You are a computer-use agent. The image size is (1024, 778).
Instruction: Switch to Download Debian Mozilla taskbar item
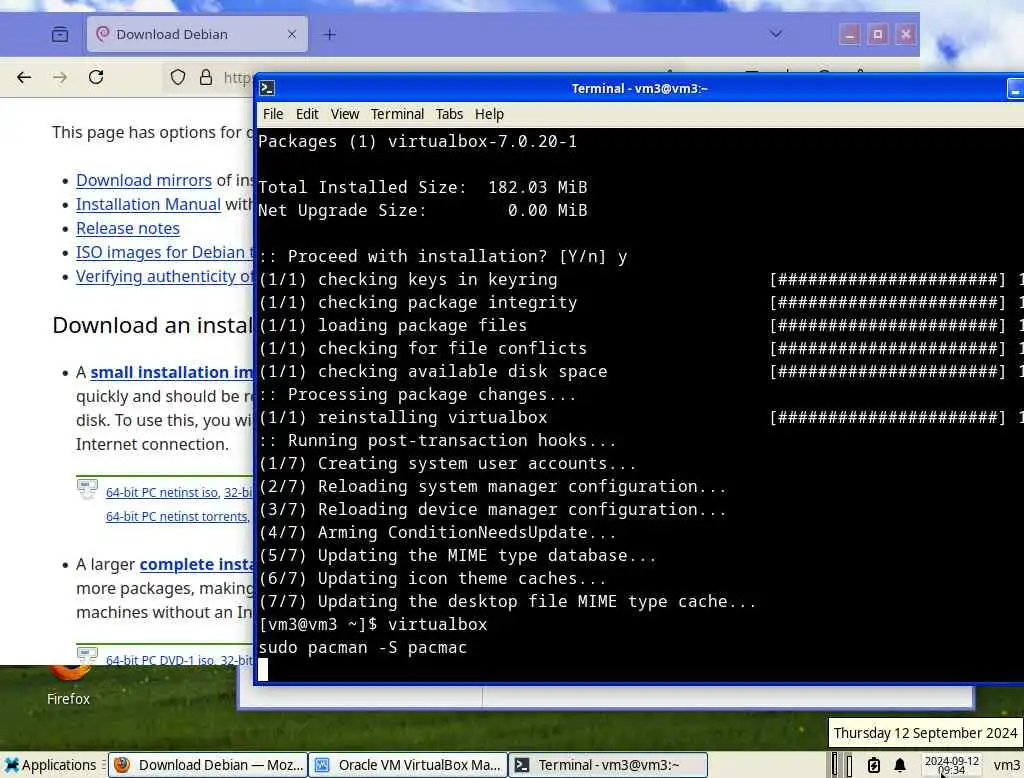pos(208,765)
